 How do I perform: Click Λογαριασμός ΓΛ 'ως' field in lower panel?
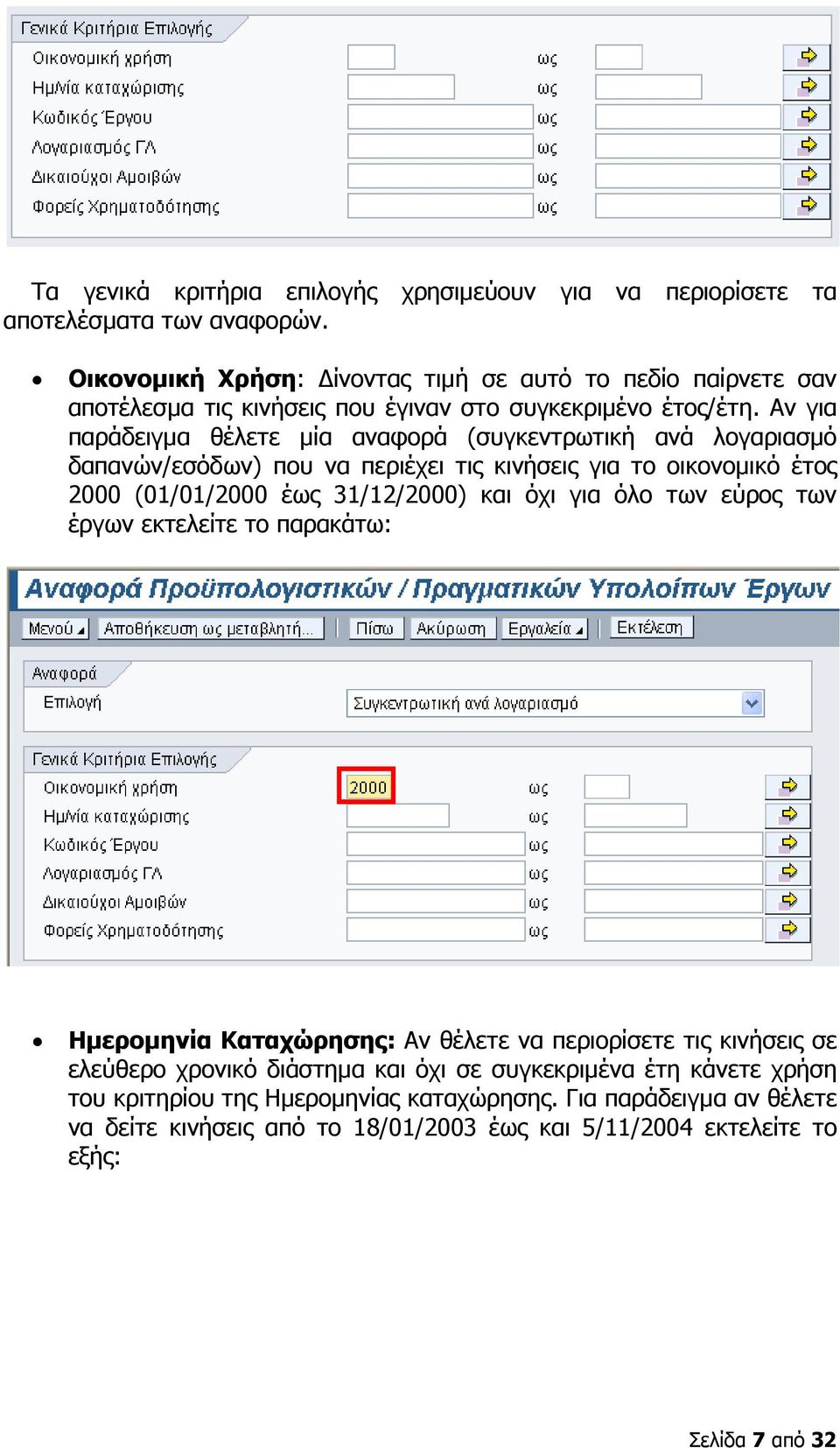[x=673, y=873]
